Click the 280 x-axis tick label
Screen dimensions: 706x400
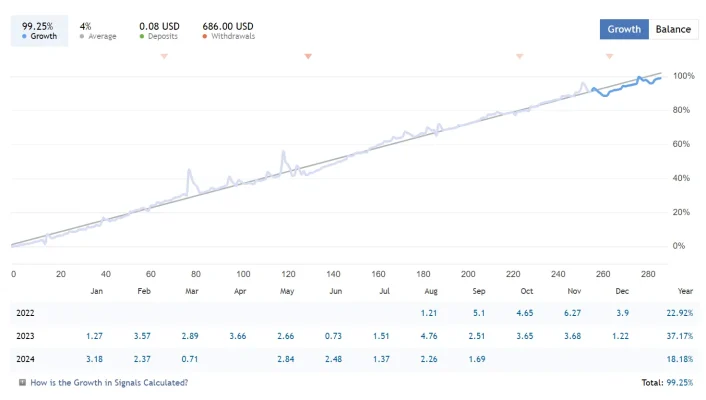coord(648,274)
